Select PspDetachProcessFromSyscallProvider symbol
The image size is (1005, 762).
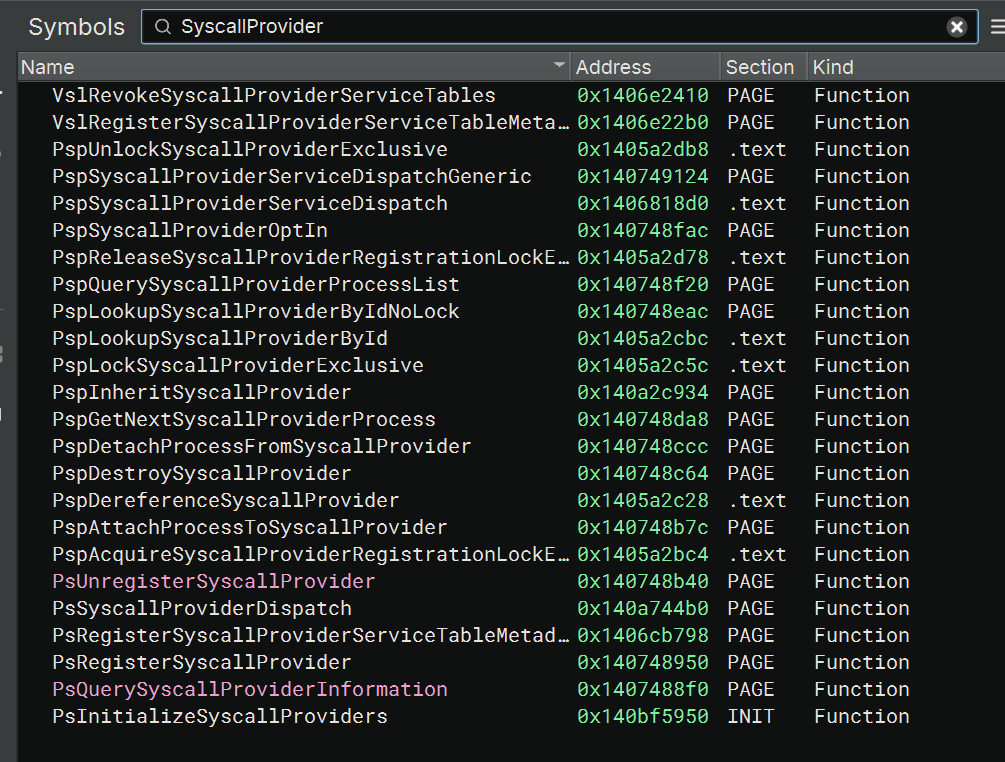pyautogui.click(x=262, y=446)
